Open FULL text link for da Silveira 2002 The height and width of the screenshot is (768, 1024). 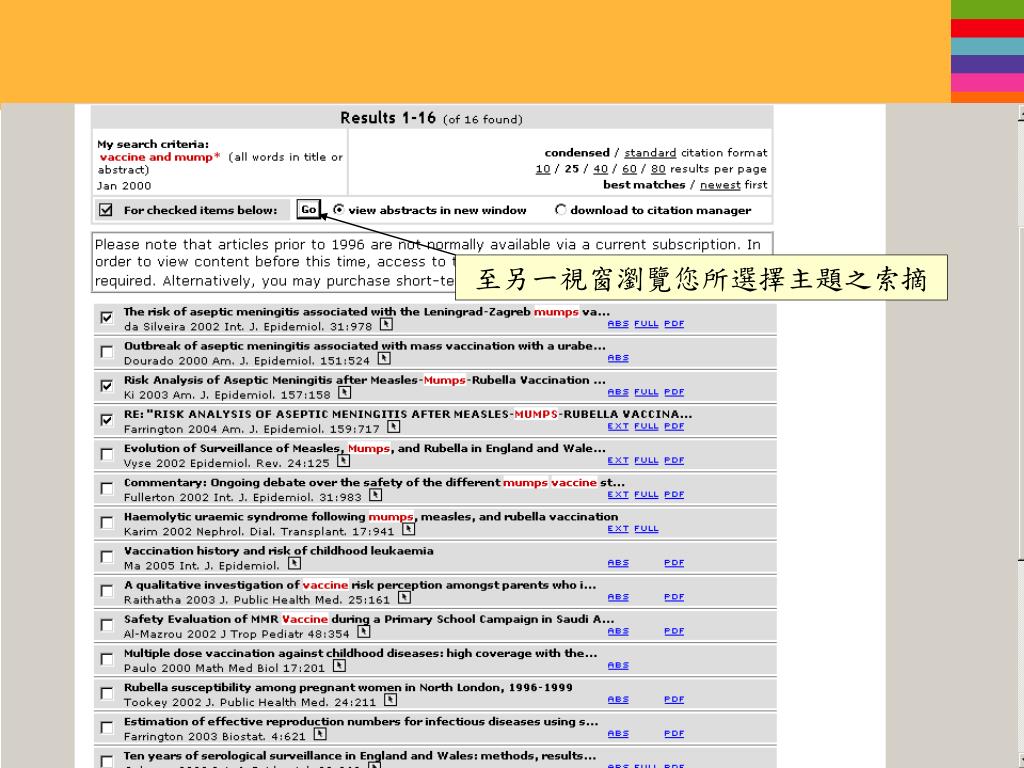[646, 324]
